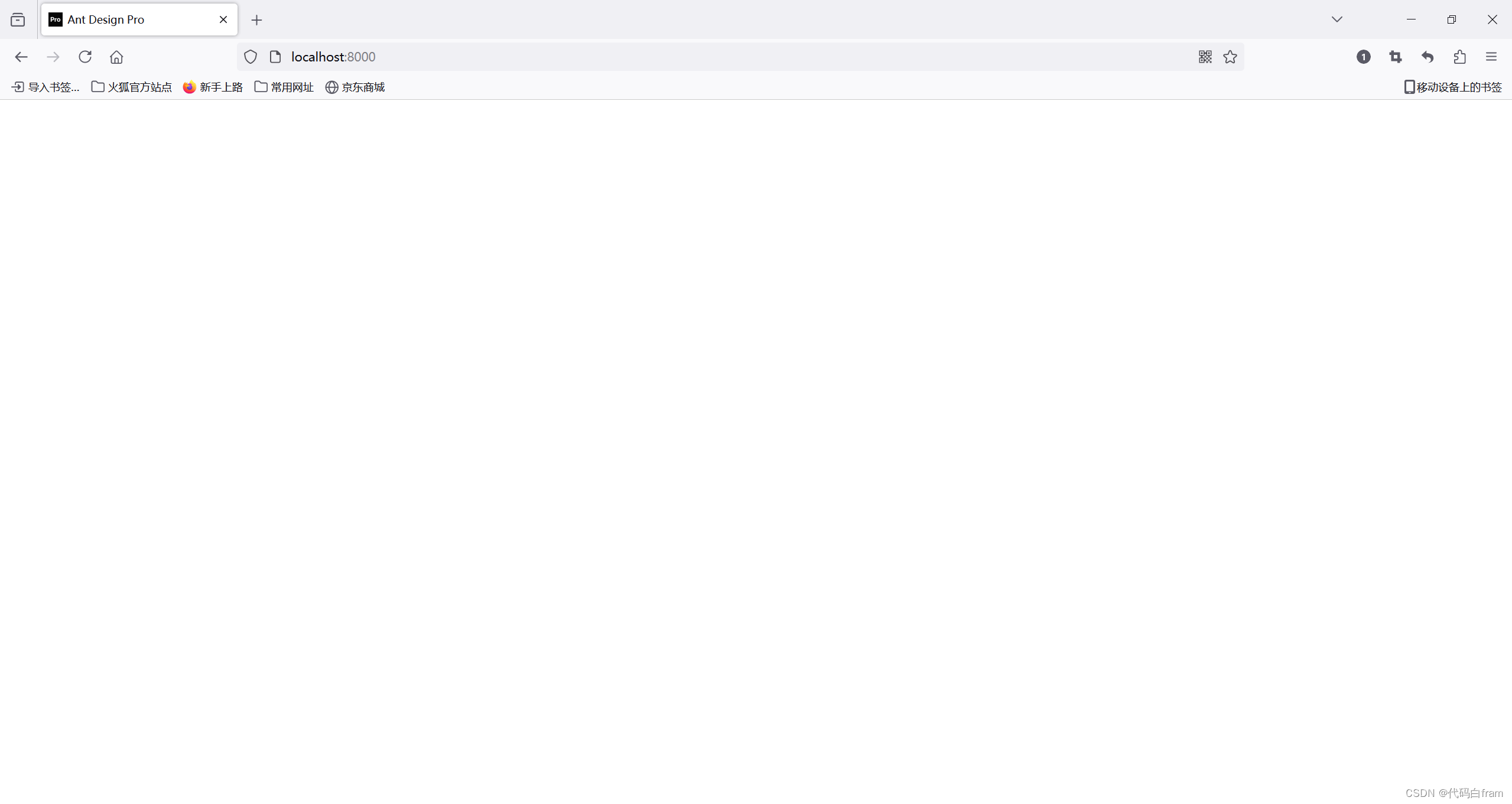The width and height of the screenshot is (1512, 804).
Task: Activate the screenshot crop tool
Action: pos(1396,57)
